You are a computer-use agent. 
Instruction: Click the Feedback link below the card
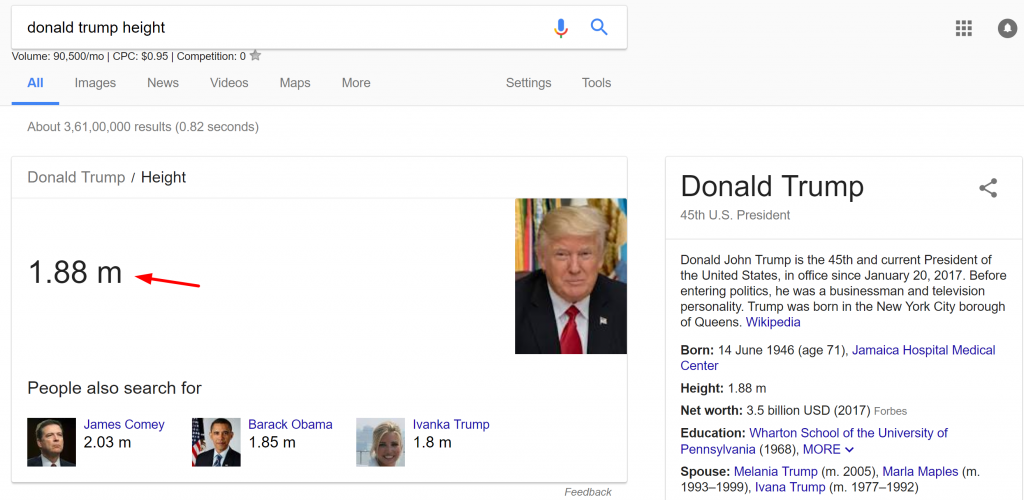588,492
